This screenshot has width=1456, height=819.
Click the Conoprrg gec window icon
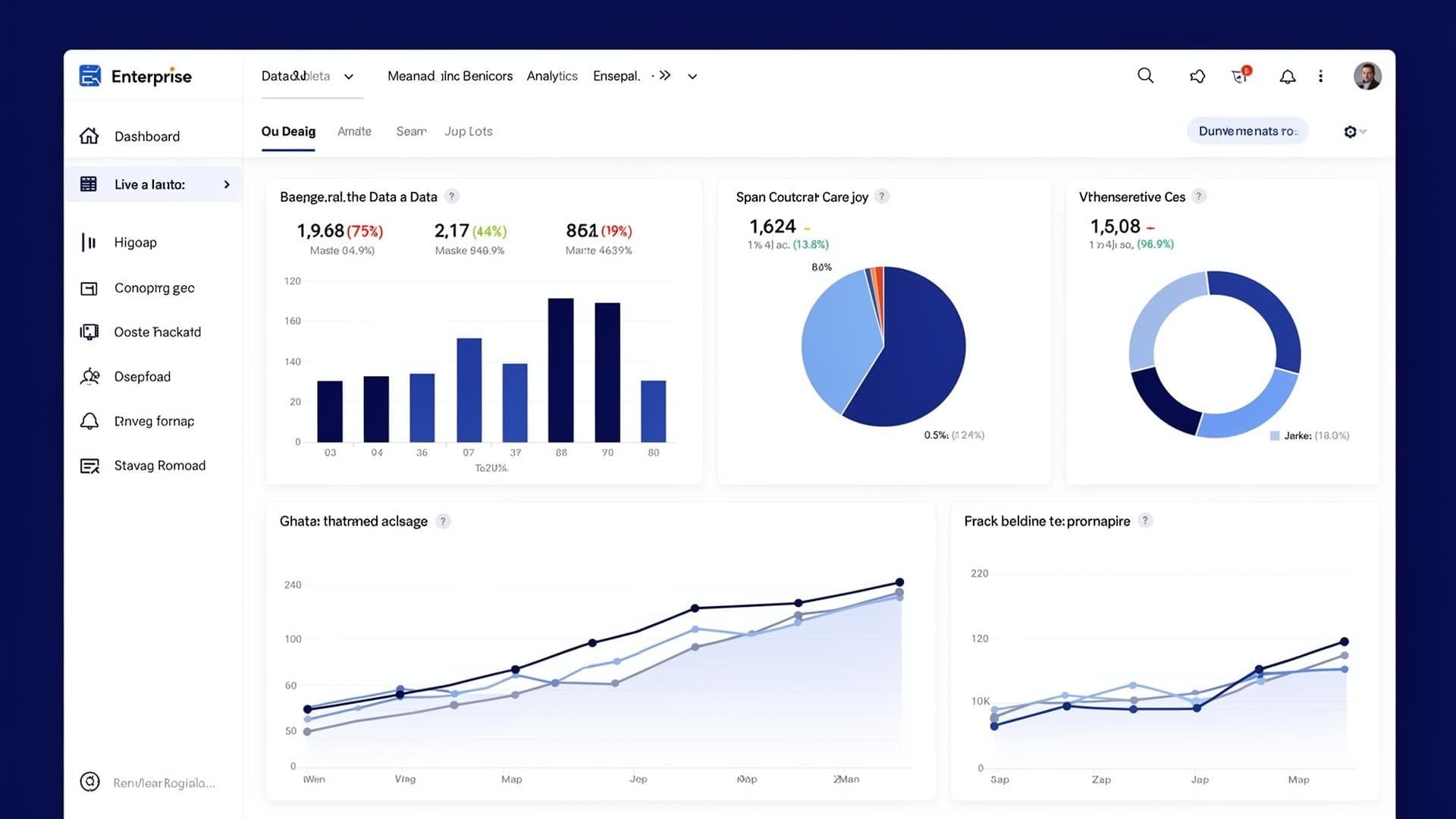tap(89, 288)
